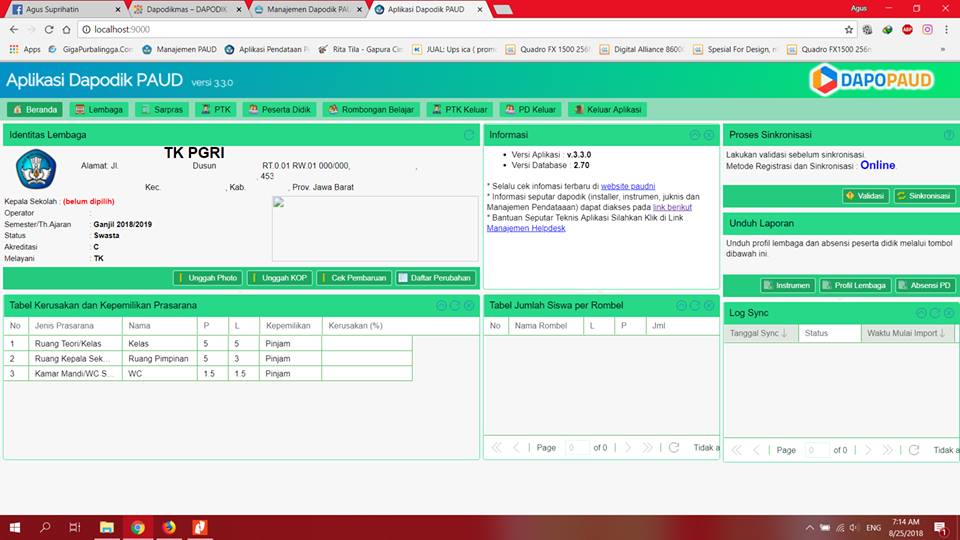Collapse the Informasi panel

click(695, 135)
